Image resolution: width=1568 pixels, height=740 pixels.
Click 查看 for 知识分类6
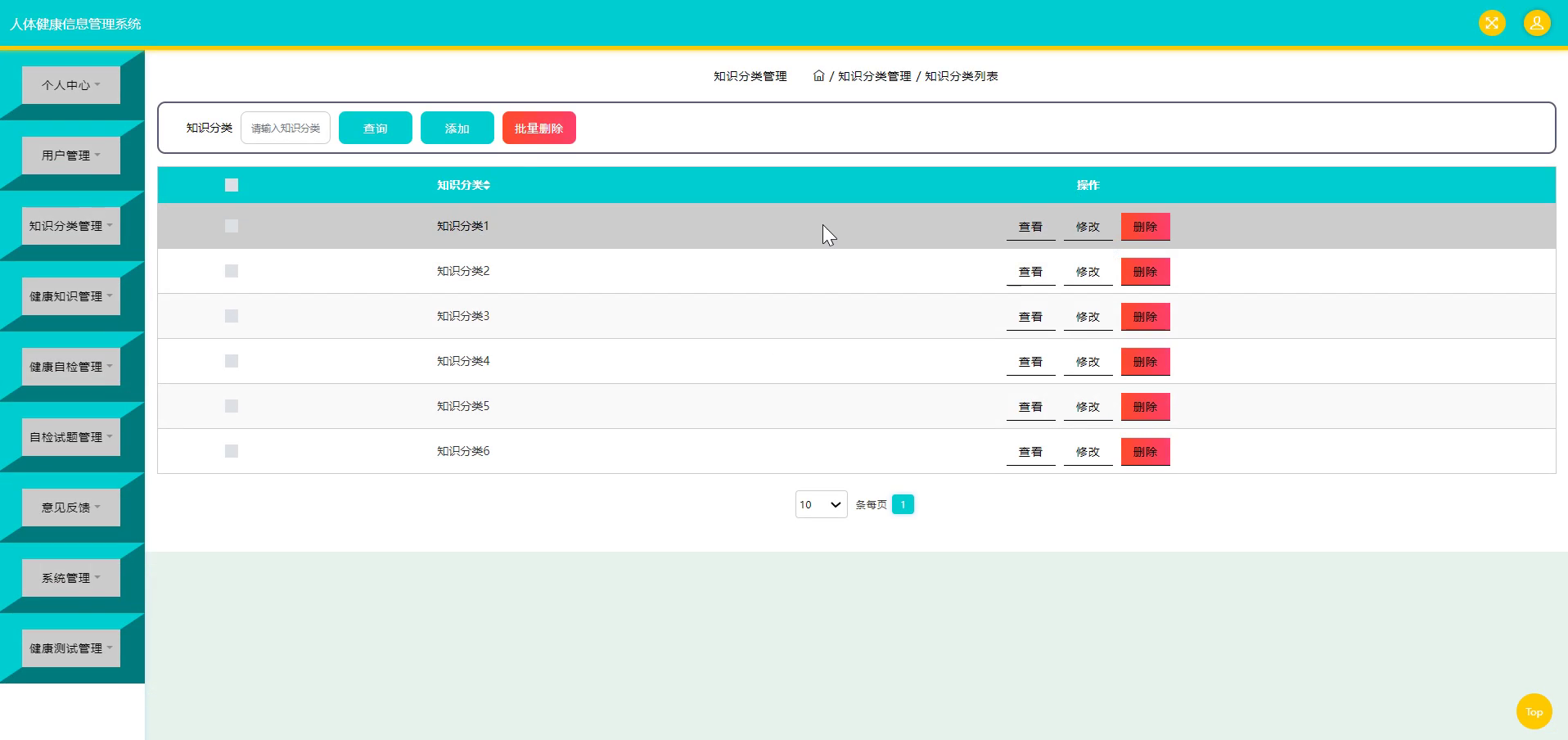point(1030,452)
